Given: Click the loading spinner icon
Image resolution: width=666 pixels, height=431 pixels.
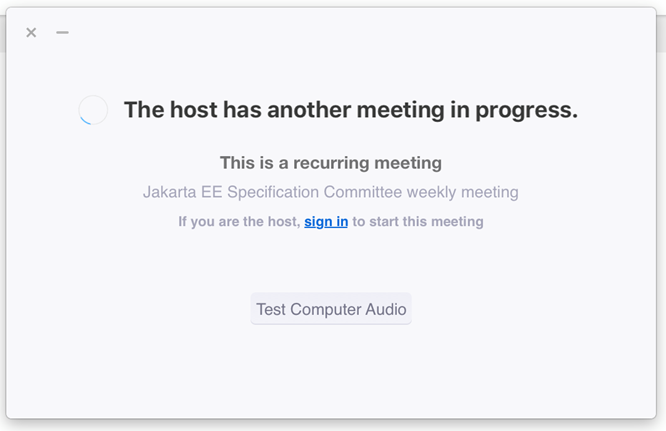Looking at the screenshot, I should point(93,110).
